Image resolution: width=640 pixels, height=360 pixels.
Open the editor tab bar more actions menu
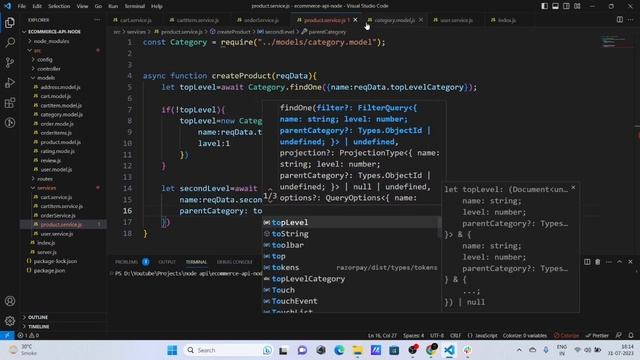pyautogui.click(x=631, y=20)
